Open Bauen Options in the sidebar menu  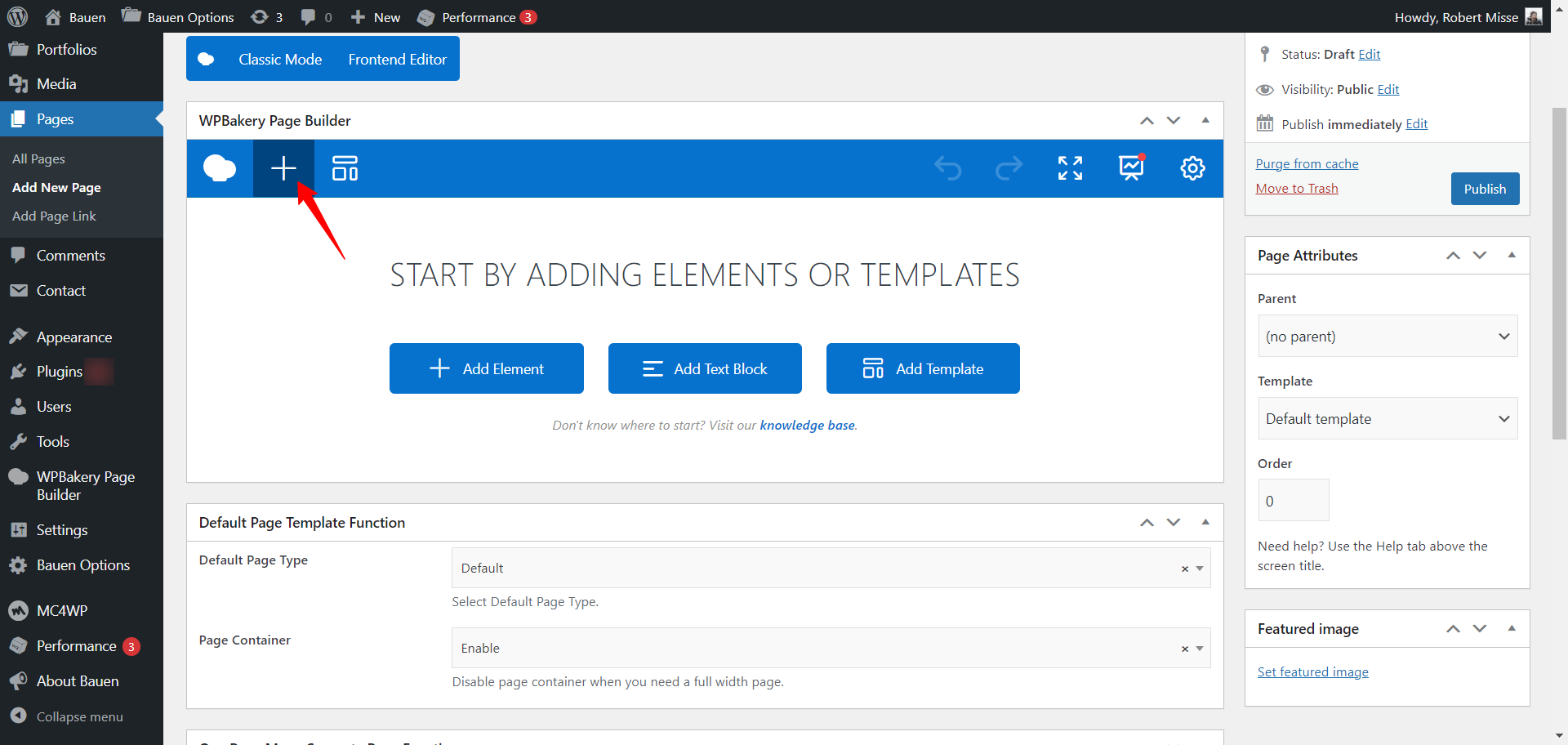click(82, 565)
